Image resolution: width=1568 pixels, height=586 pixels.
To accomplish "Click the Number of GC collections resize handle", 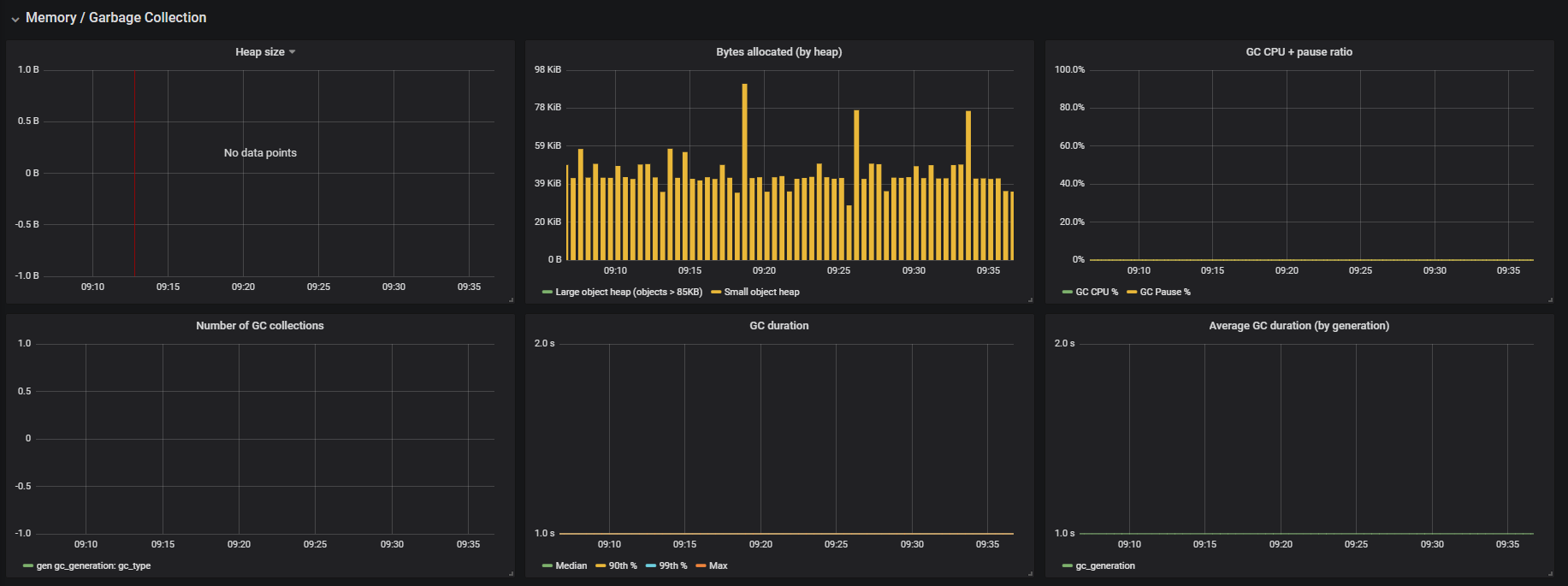I will coord(511,573).
